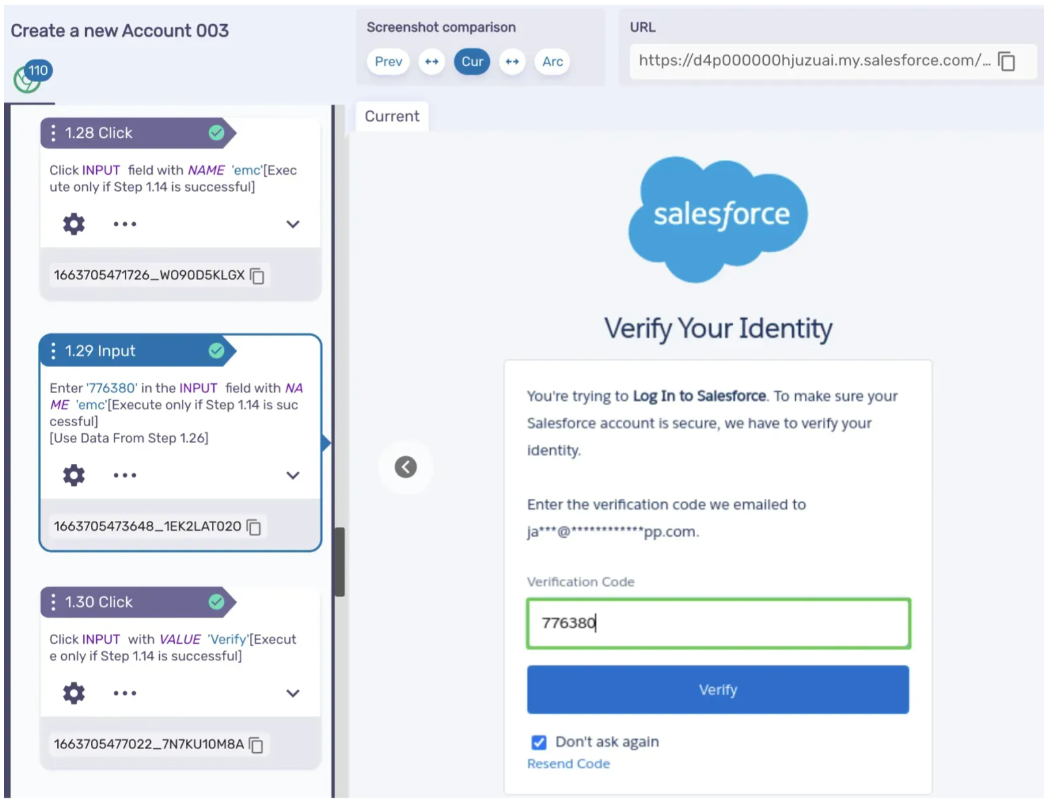
Task: Open more options dots in step 1.29
Action: pyautogui.click(x=125, y=475)
